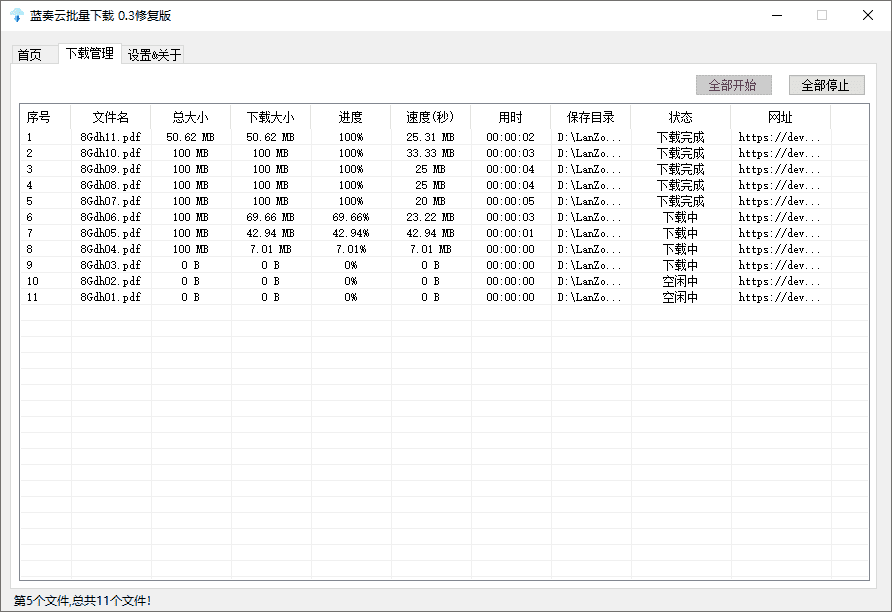Click the save path cell for 8Gdh04.pdf

coord(590,249)
